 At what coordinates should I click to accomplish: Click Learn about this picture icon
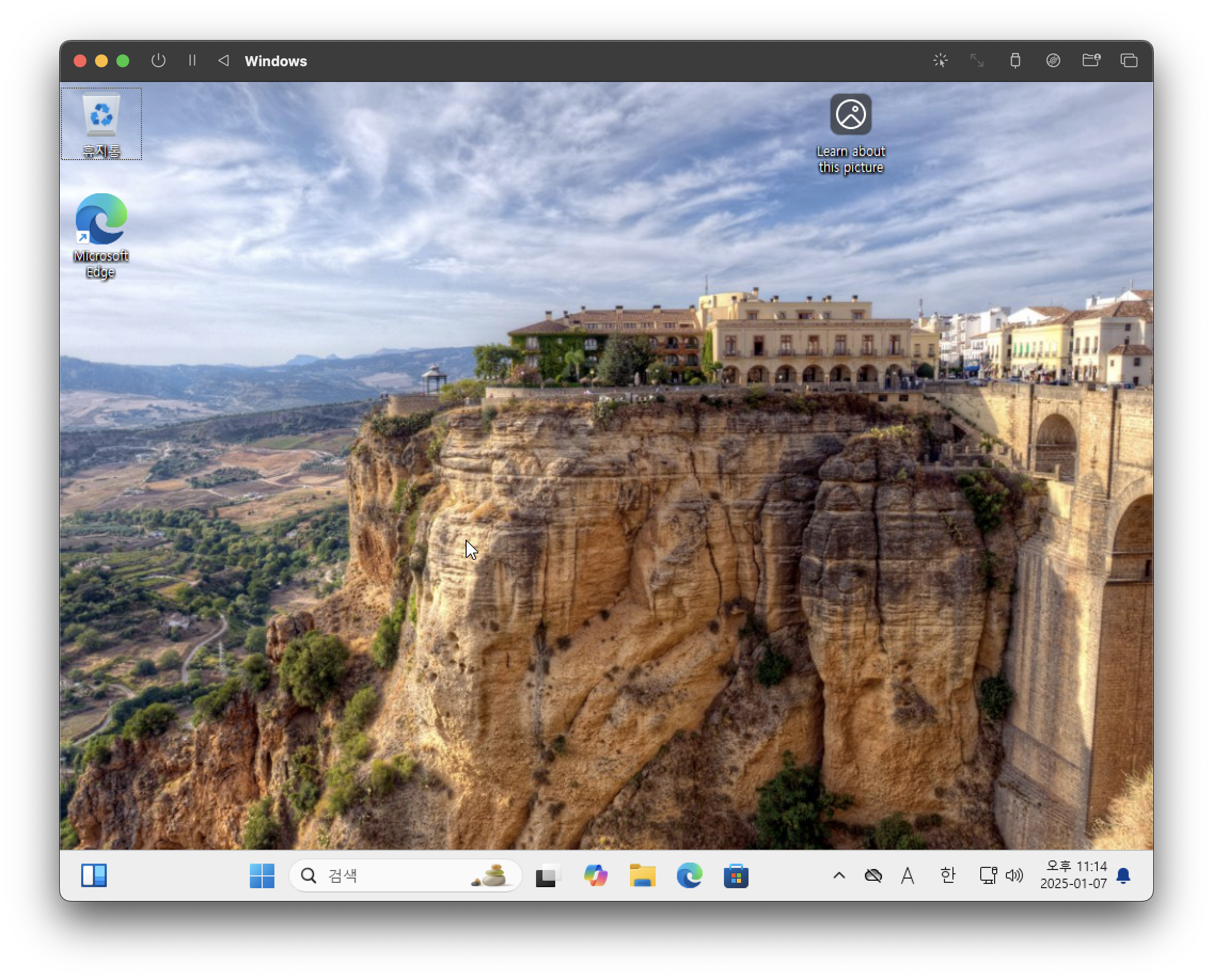[x=850, y=115]
